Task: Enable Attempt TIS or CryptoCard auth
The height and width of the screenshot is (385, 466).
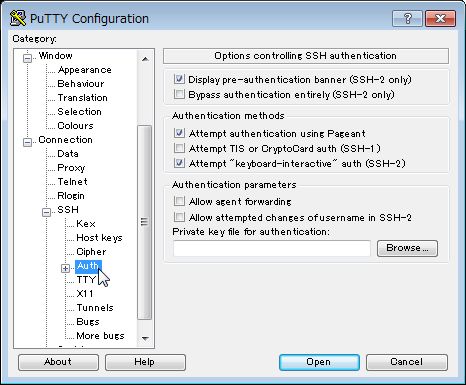Action: coord(179,148)
